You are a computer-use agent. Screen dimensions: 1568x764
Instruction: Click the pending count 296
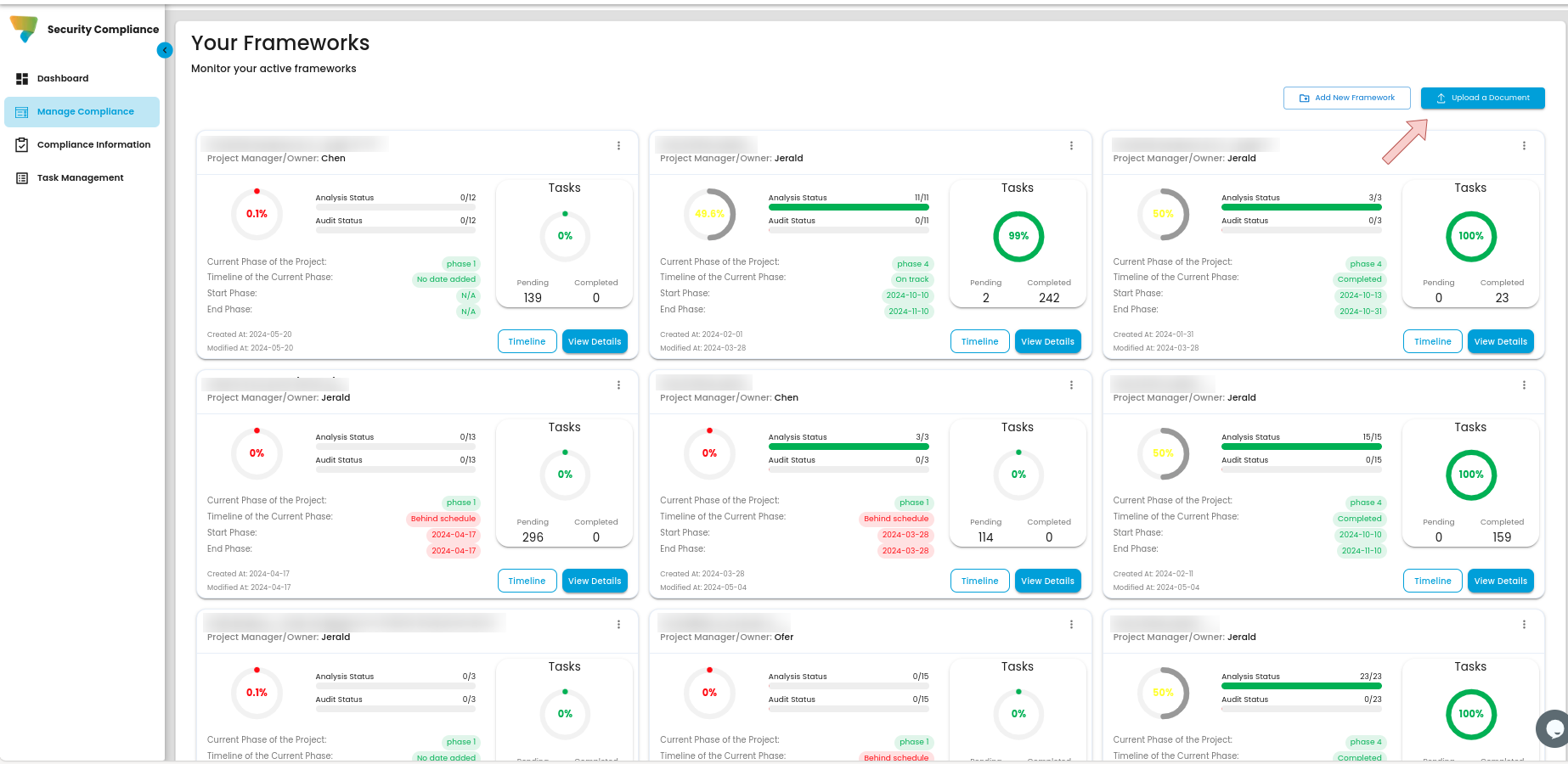click(533, 537)
